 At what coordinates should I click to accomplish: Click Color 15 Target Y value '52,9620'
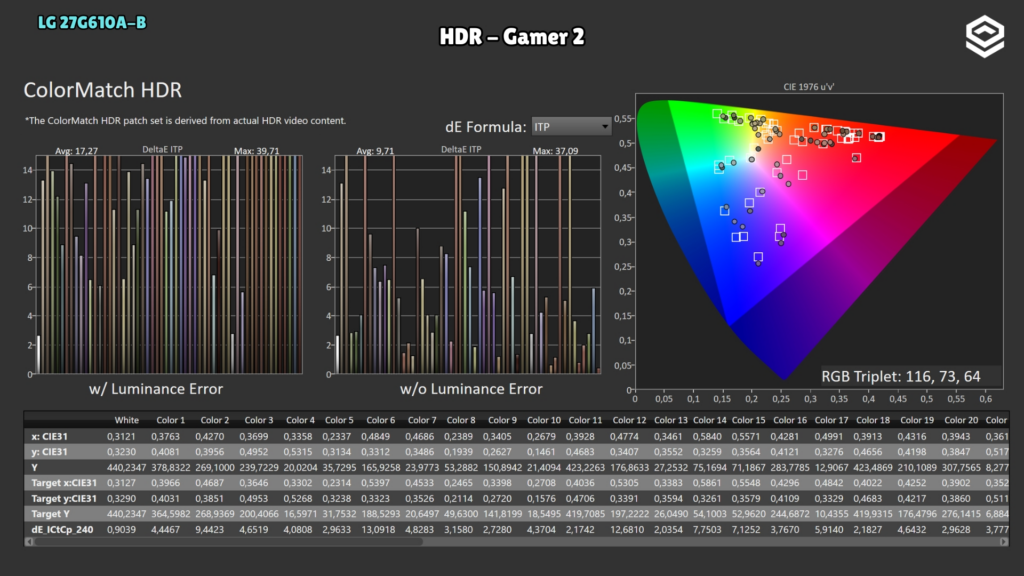(748, 514)
